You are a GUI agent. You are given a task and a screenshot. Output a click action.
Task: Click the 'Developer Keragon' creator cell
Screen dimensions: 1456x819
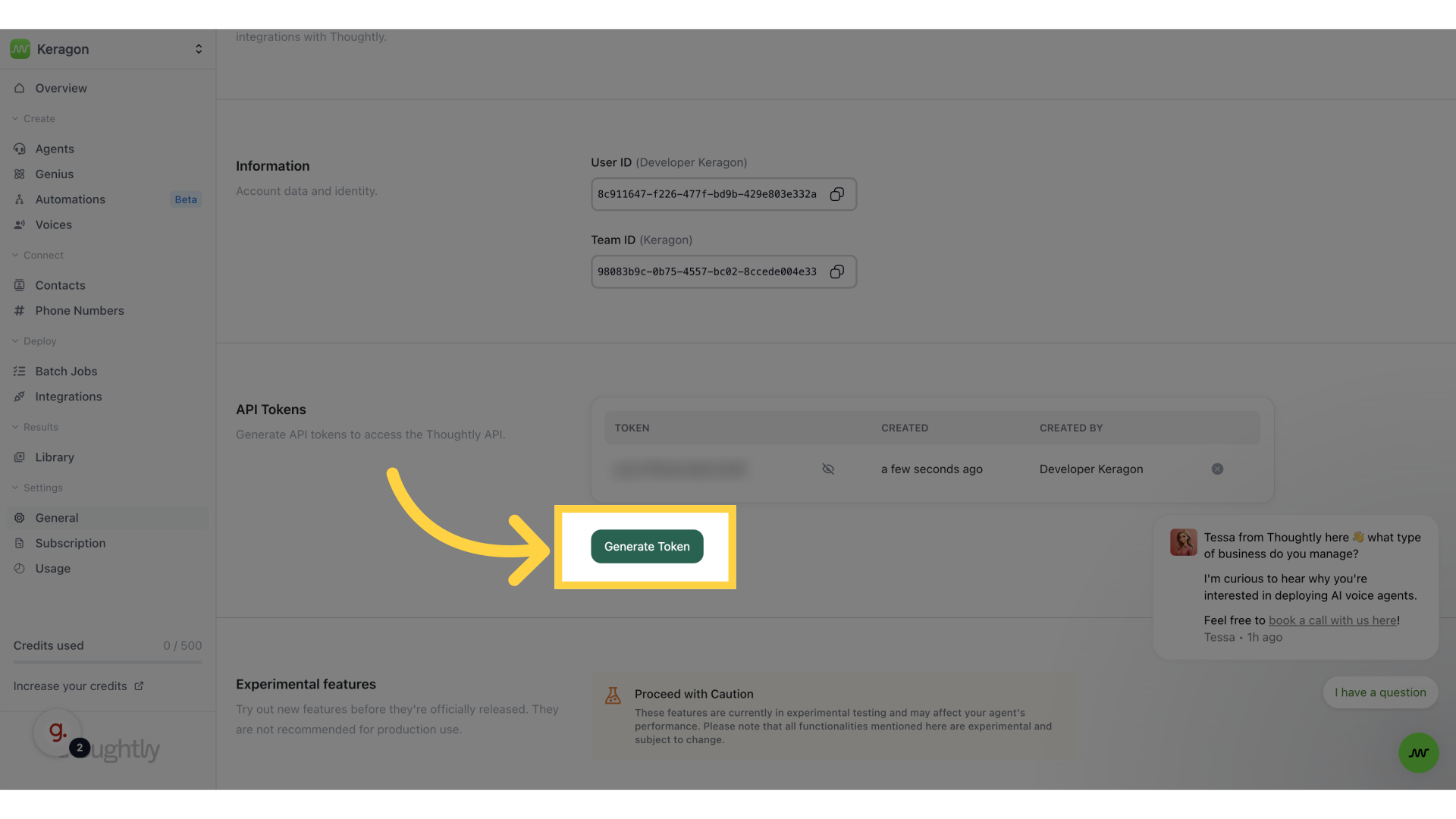coord(1091,469)
